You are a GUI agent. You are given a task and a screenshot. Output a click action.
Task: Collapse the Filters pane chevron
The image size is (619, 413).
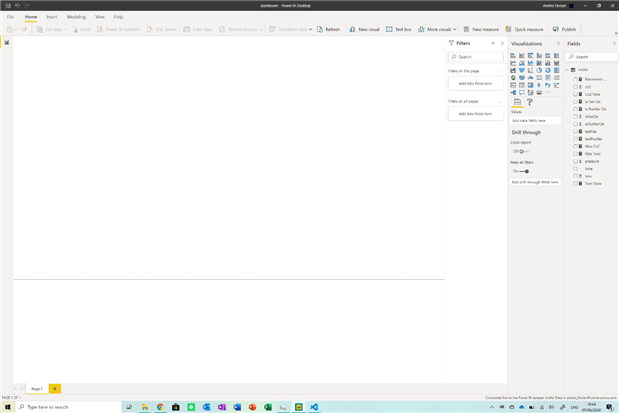(x=502, y=43)
